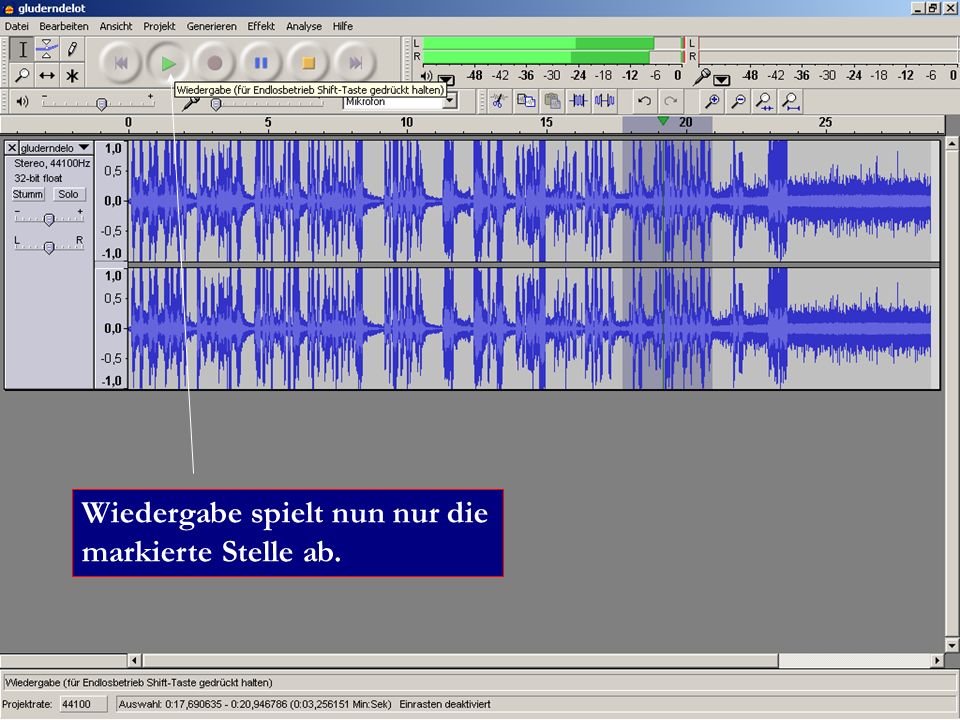This screenshot has height=720, width=960.
Task: Click the speaker output meter icon
Action: tap(427, 77)
